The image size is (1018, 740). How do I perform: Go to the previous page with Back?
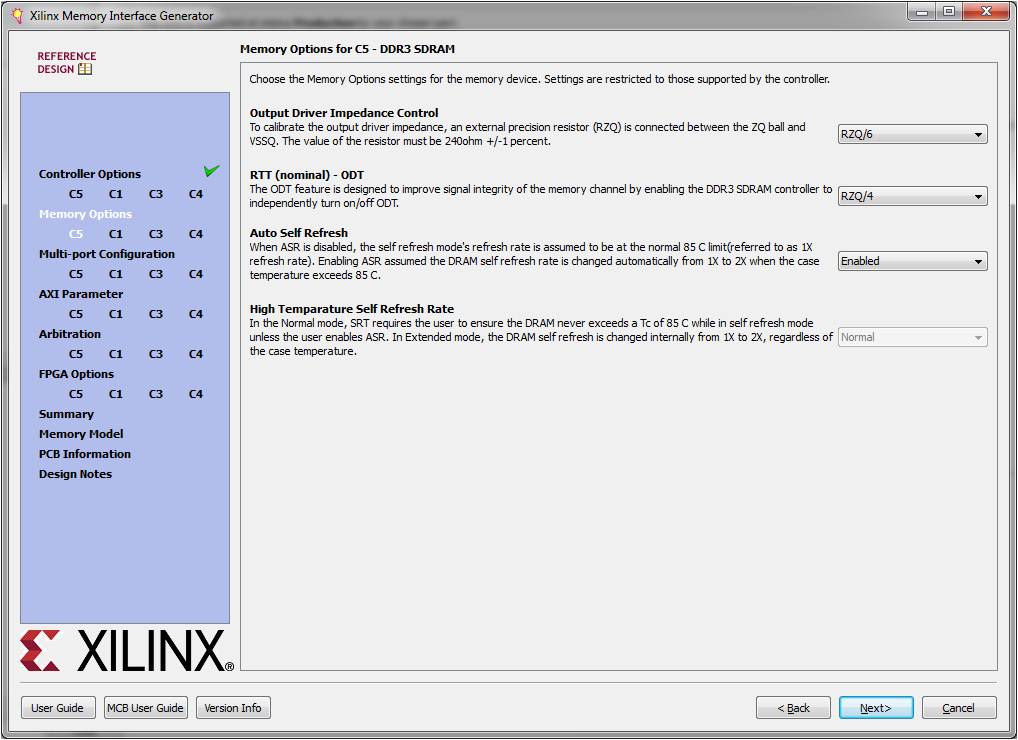point(793,708)
